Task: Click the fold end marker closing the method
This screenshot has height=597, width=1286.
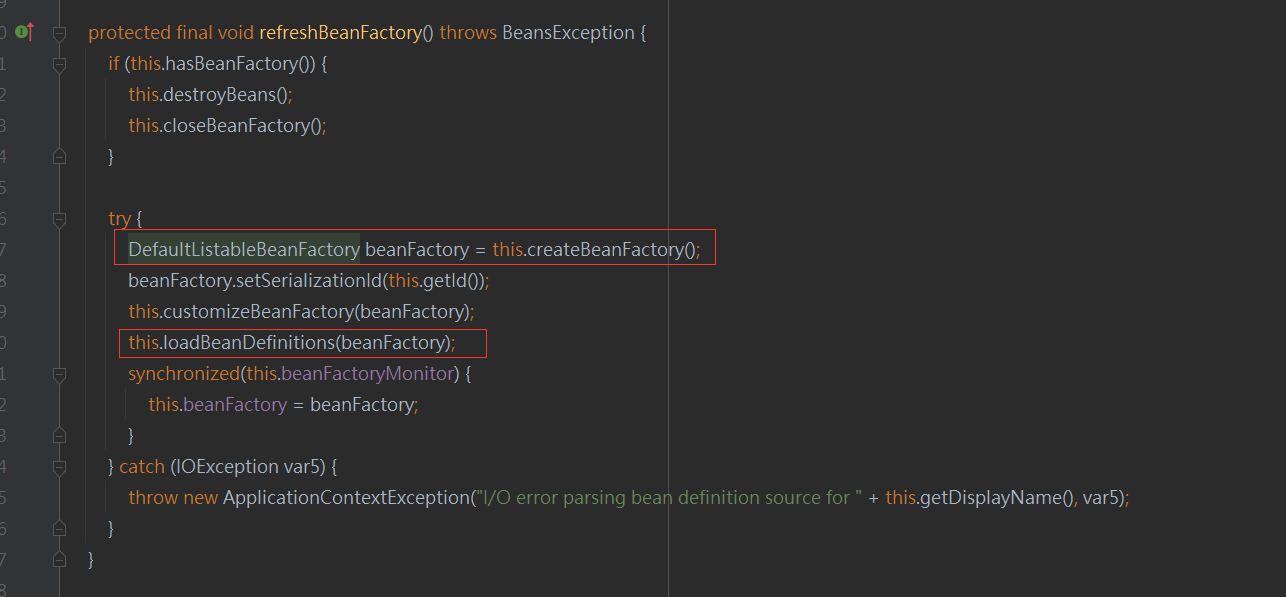Action: point(59,560)
